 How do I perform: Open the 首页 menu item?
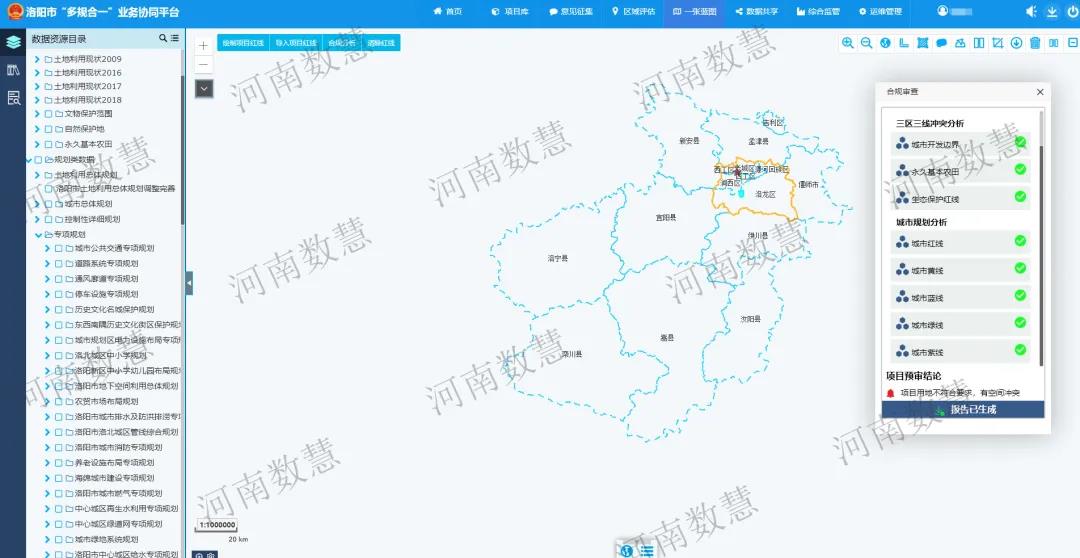[x=448, y=12]
